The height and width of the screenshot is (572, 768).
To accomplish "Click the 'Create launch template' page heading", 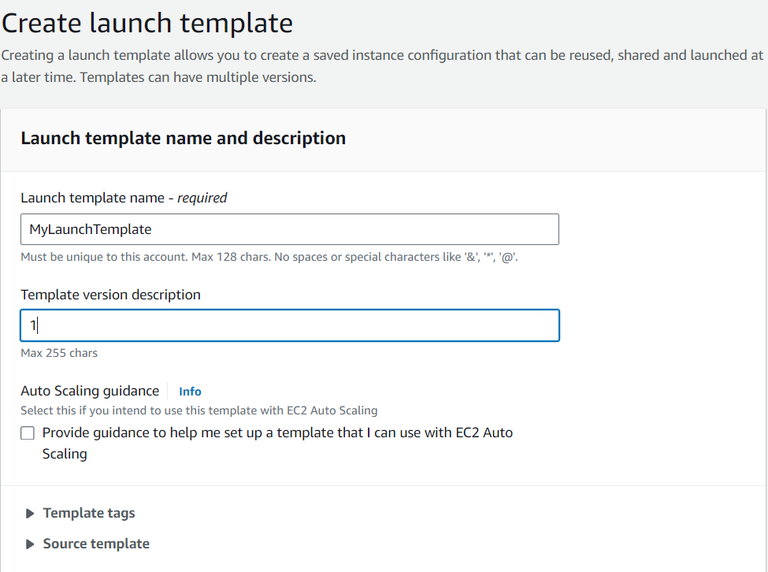I will click(147, 22).
